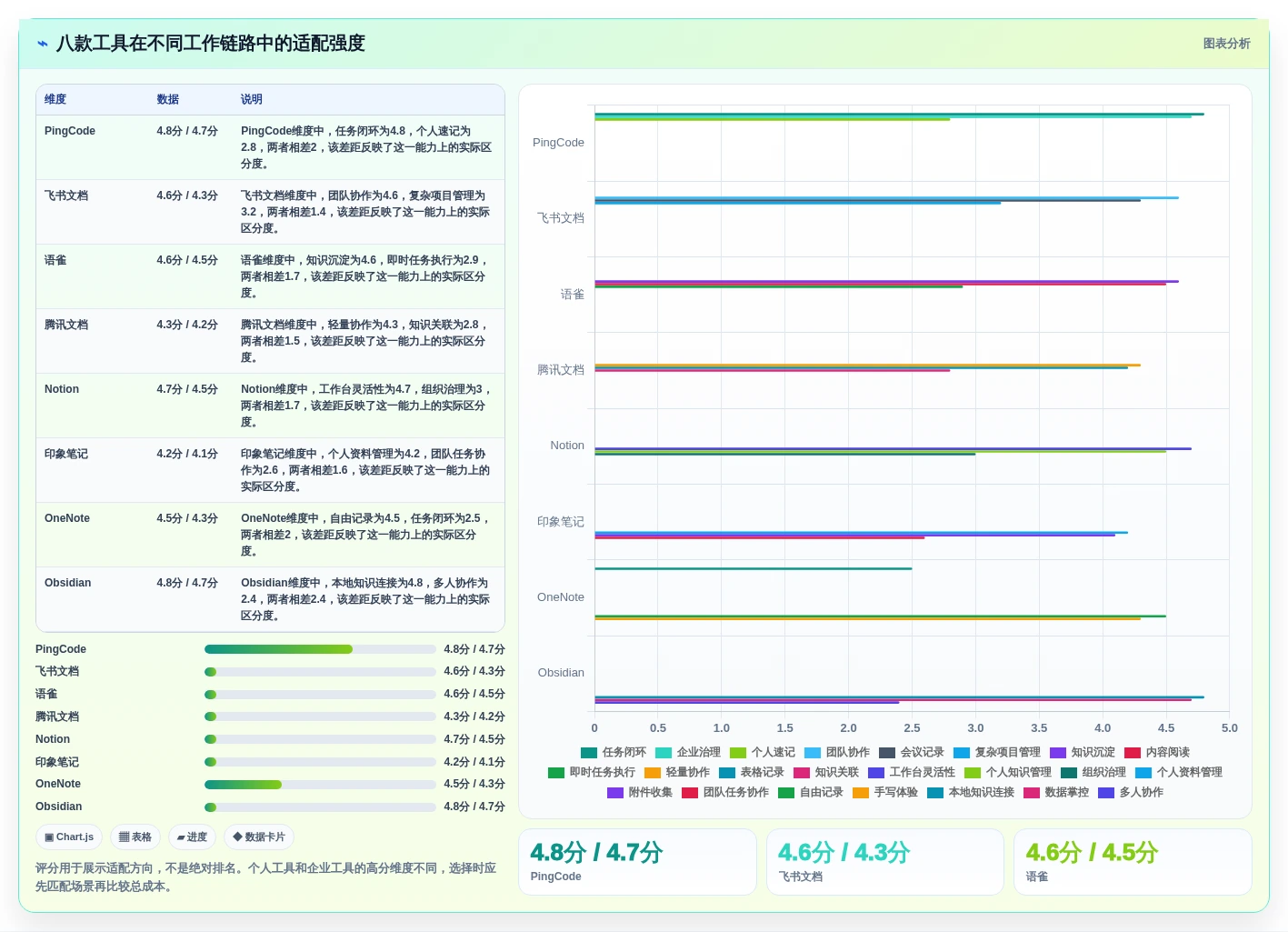
Task: Toggle 个人资料管理 legend entry
Action: (1179, 773)
